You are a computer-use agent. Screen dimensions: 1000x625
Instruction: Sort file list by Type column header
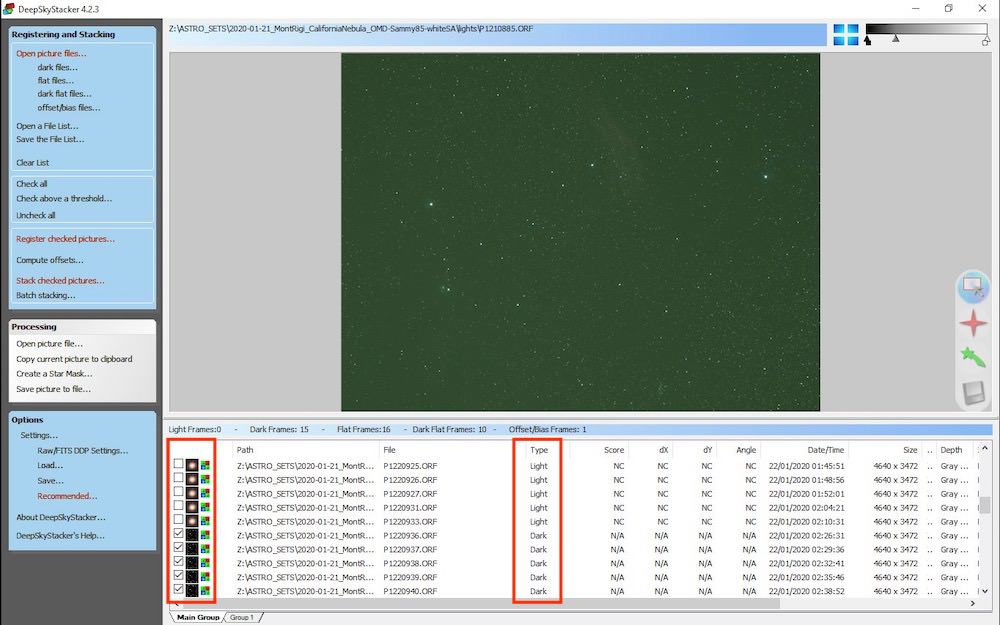(x=539, y=450)
